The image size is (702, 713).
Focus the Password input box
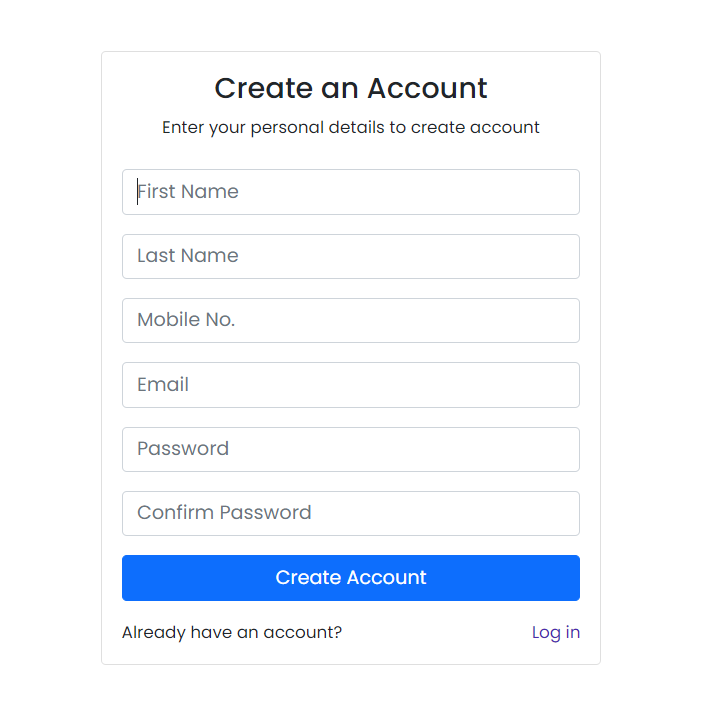(x=350, y=449)
